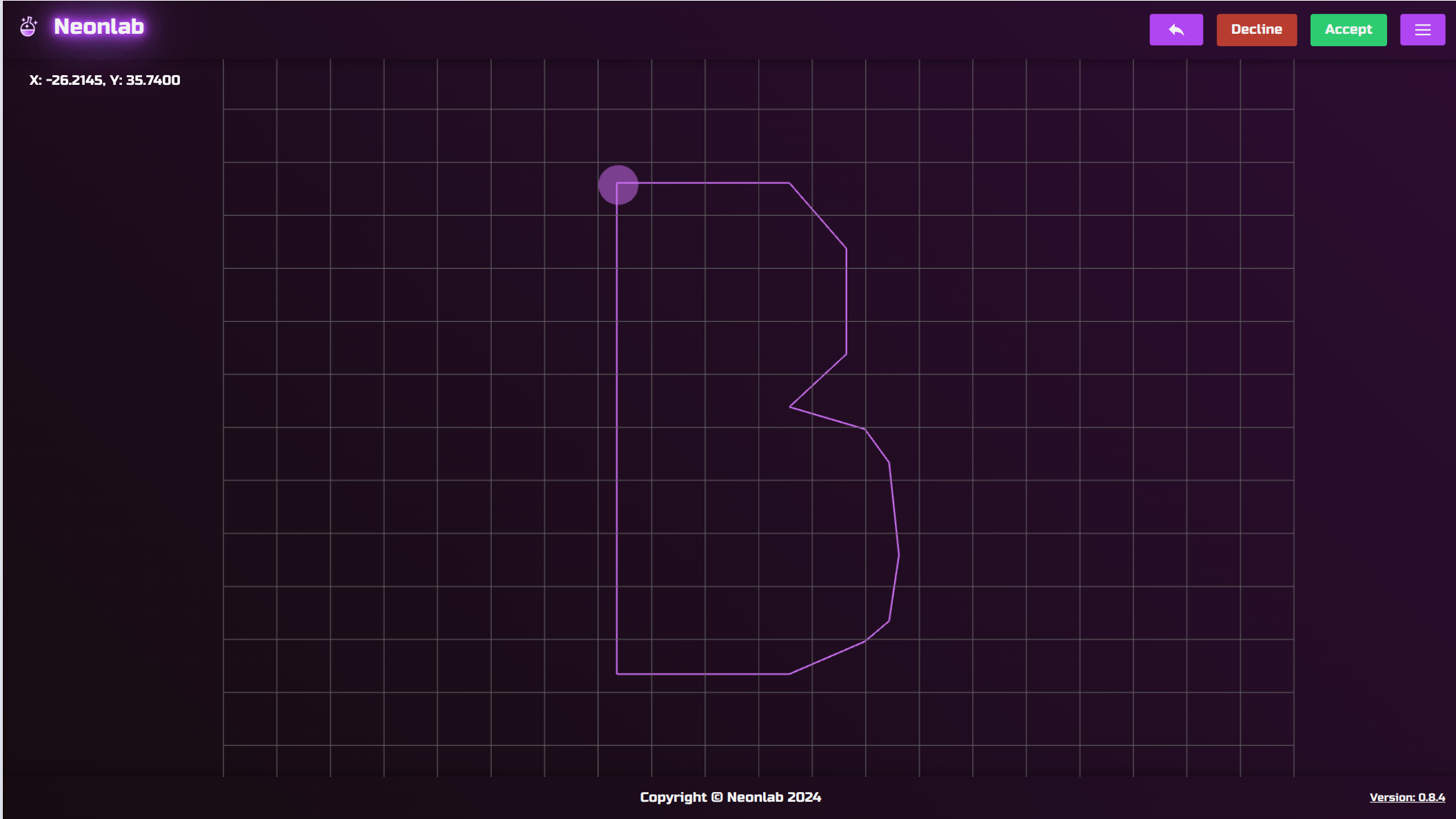Click the middle of the B's left vertical edge

pyautogui.click(x=617, y=427)
